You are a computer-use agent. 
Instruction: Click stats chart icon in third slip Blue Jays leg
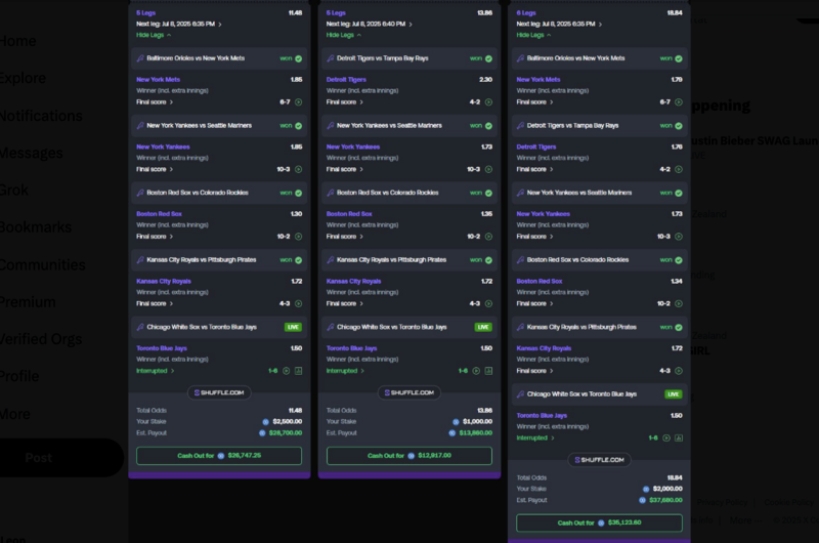coord(678,438)
